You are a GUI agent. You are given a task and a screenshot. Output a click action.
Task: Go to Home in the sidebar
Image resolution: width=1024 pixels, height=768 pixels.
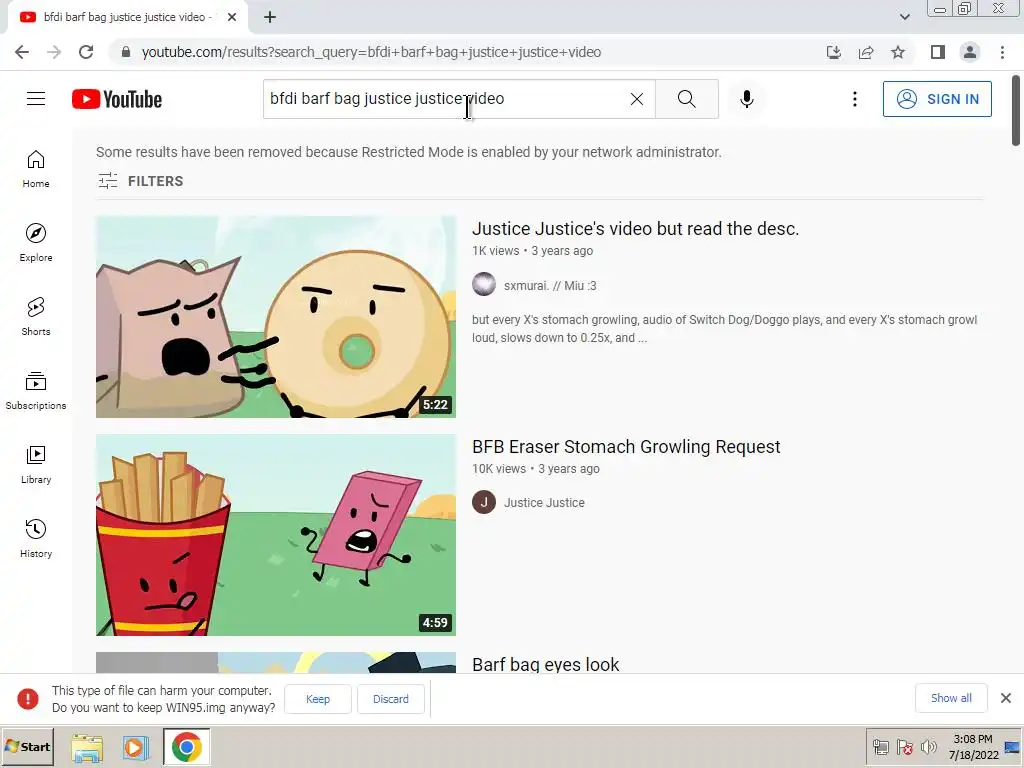(x=36, y=169)
